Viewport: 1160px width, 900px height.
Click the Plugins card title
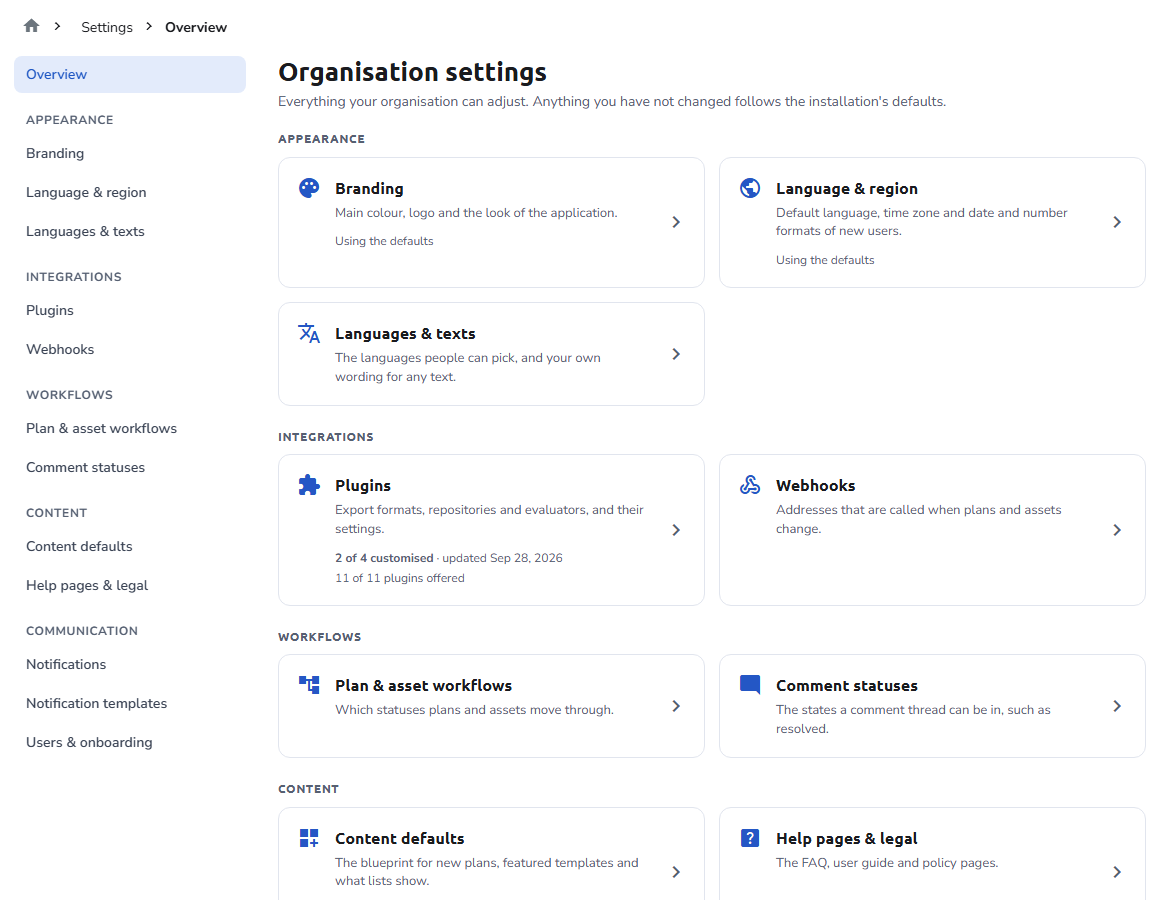pyautogui.click(x=362, y=486)
